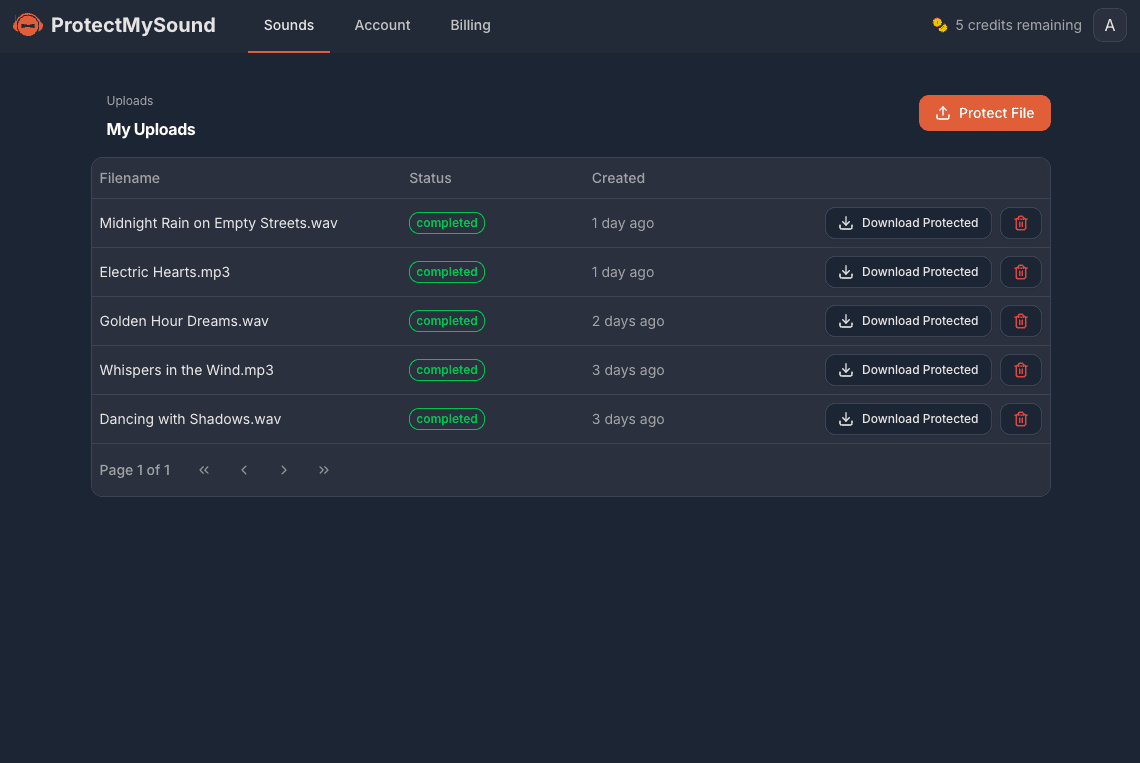
Task: Open the Billing tab
Action: (470, 25)
